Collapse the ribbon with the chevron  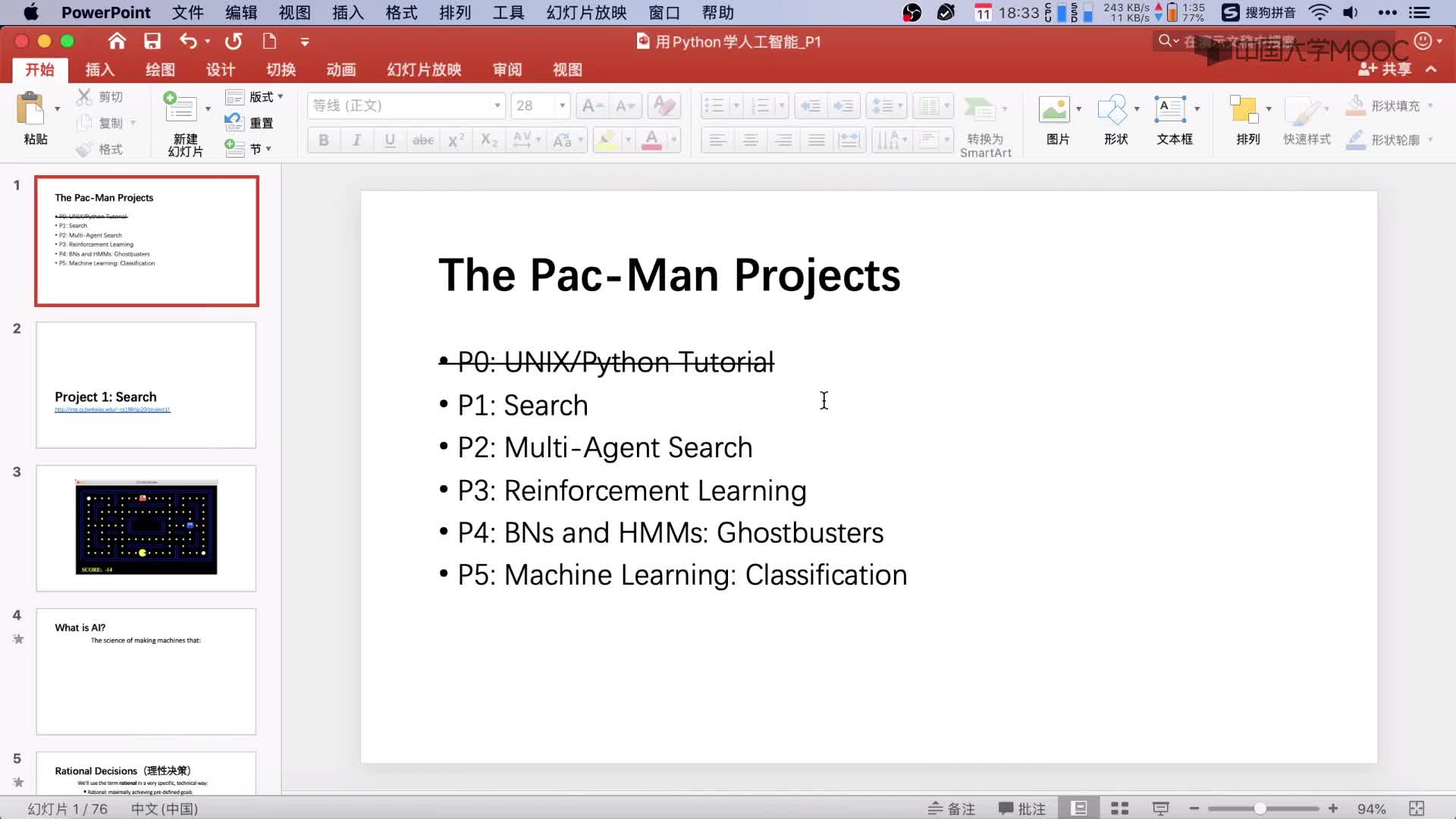[x=1431, y=69]
